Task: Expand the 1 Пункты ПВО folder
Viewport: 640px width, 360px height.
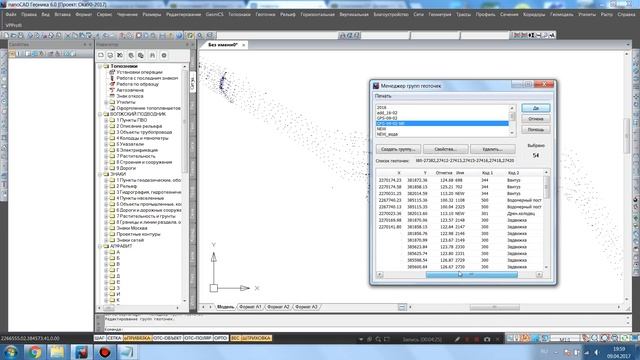Action: point(106,120)
